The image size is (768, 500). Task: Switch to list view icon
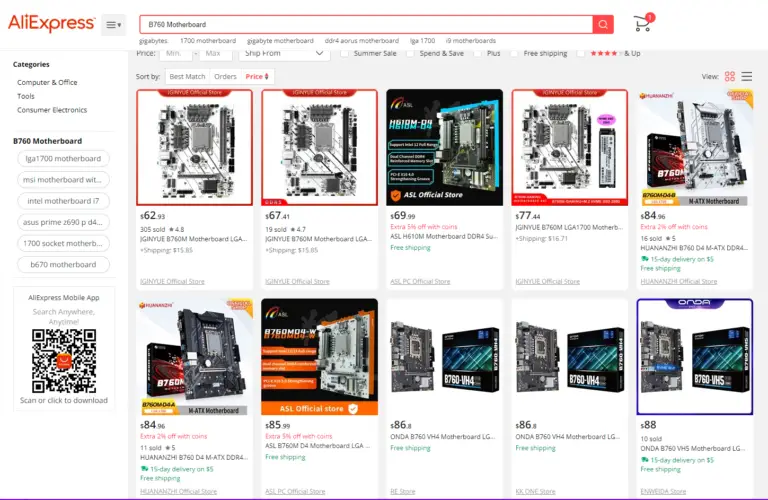[746, 76]
